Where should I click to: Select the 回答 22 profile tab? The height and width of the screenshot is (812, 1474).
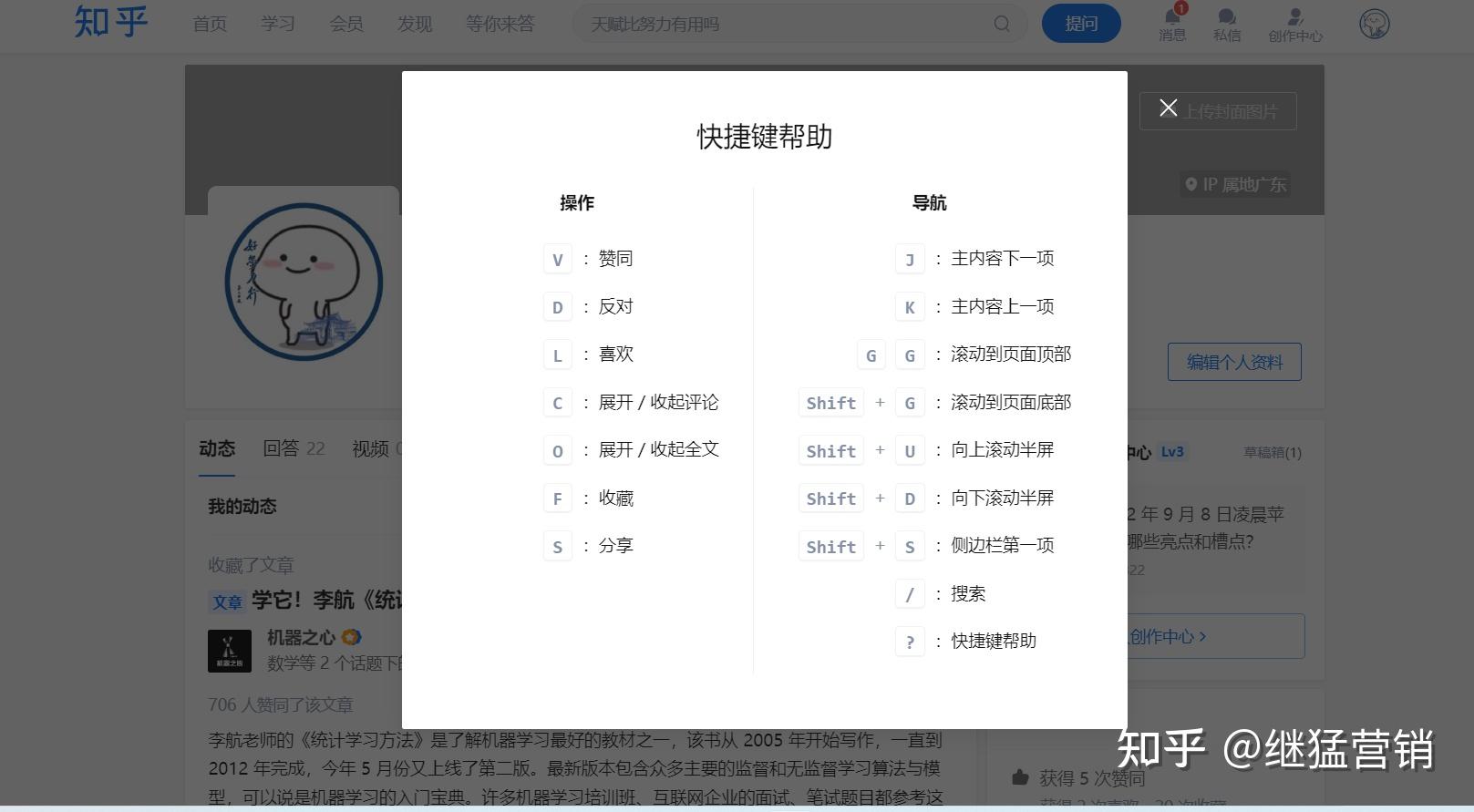click(x=294, y=448)
